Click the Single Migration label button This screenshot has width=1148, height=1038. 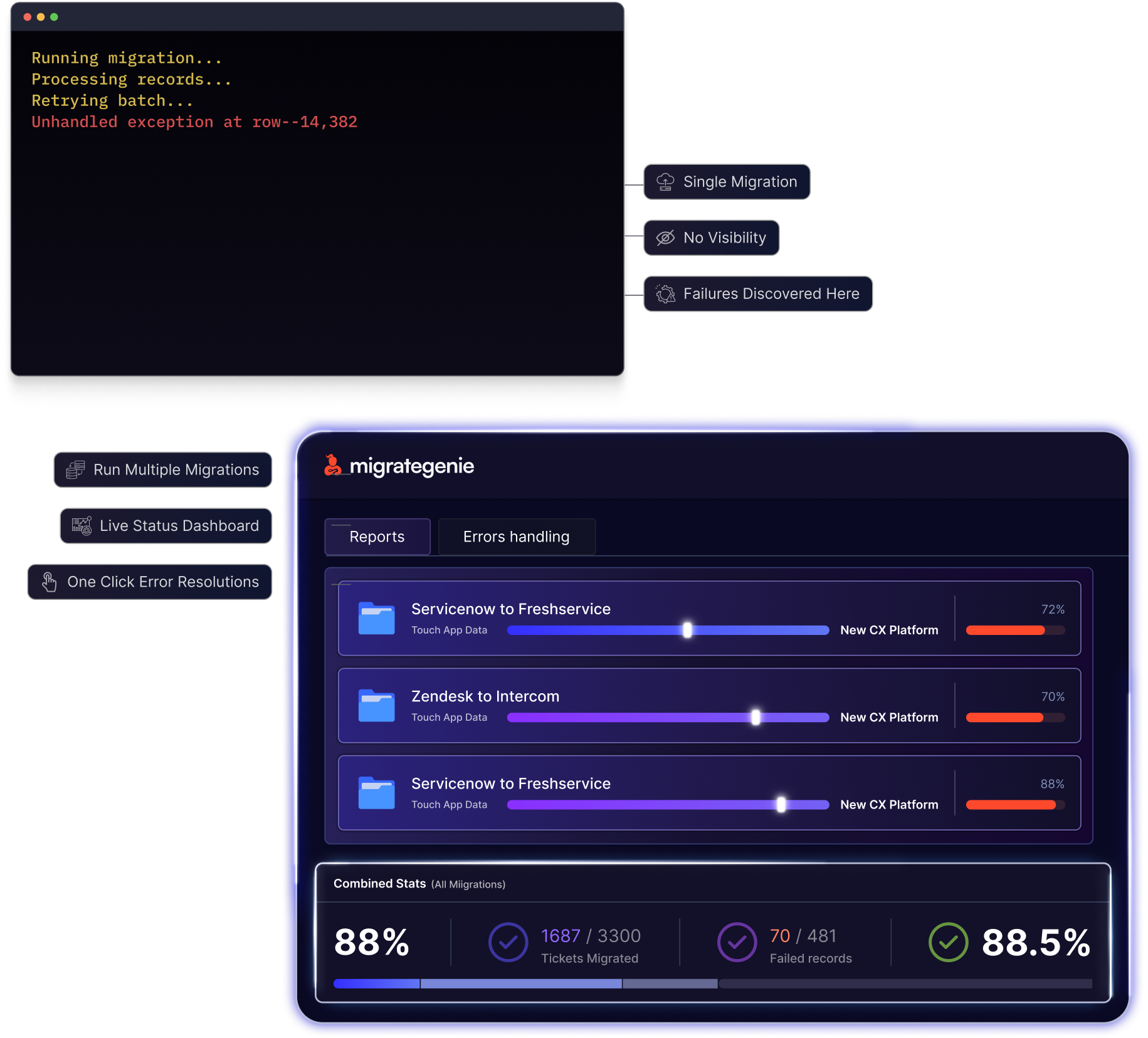pos(727,182)
